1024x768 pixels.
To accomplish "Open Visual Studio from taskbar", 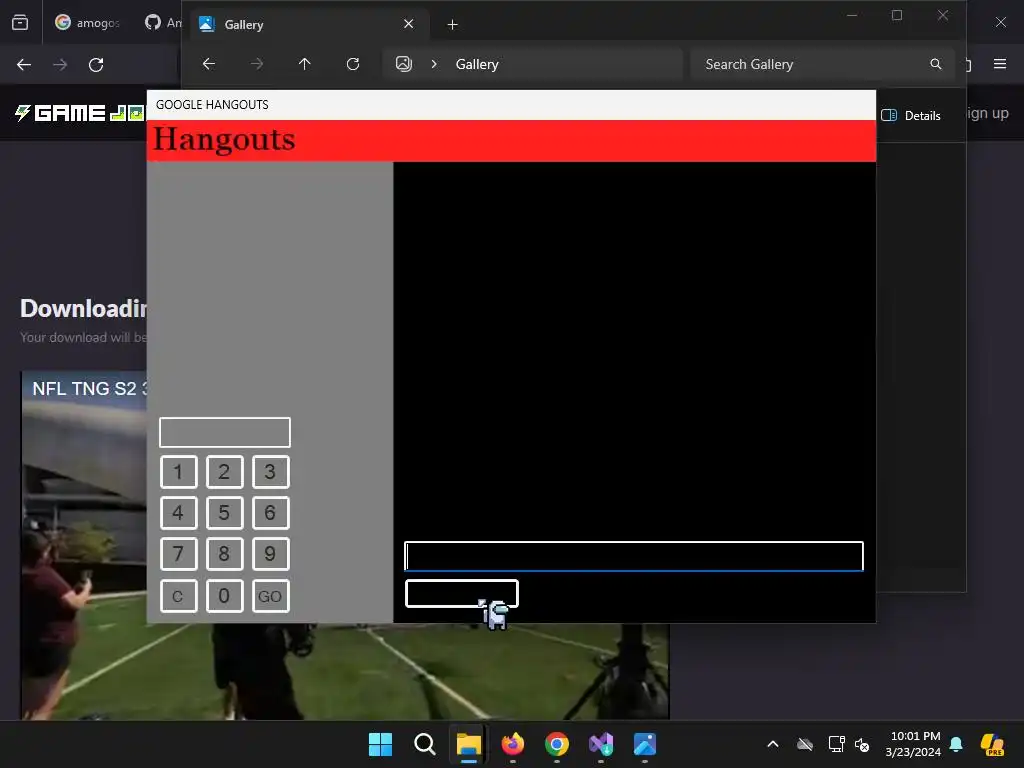I will (601, 744).
